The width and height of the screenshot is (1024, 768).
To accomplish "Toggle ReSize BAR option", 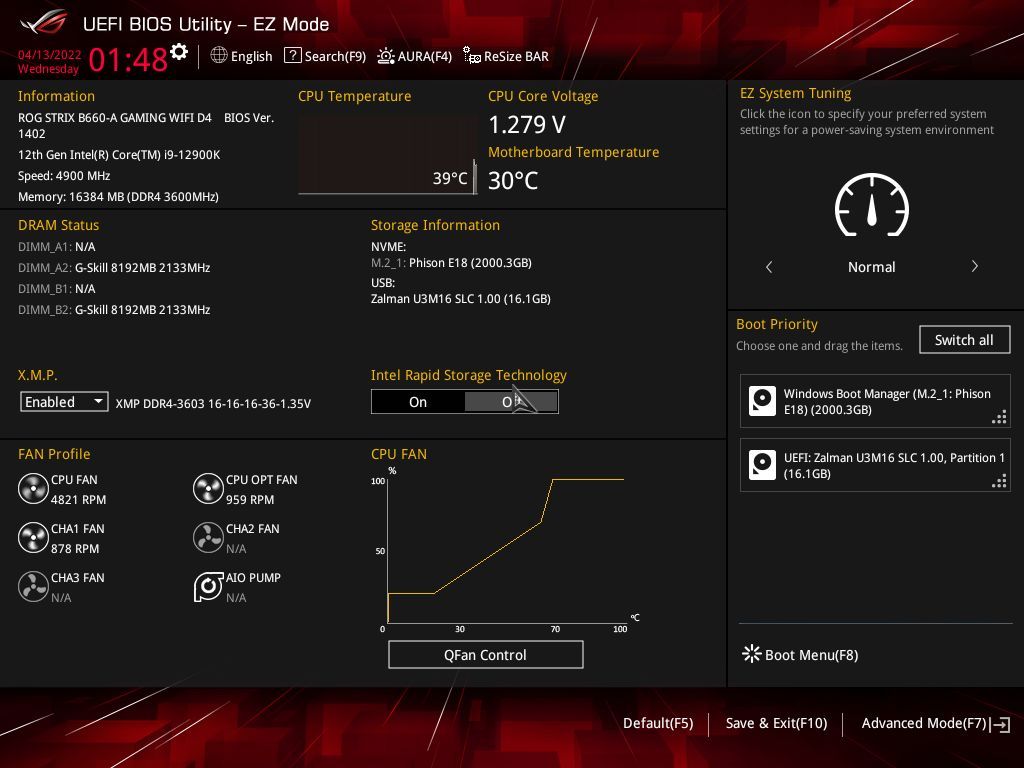I will pos(506,56).
